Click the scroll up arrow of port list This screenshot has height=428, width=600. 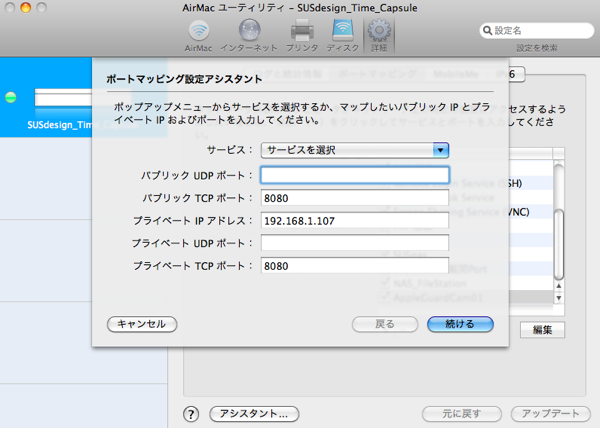pyautogui.click(x=559, y=286)
